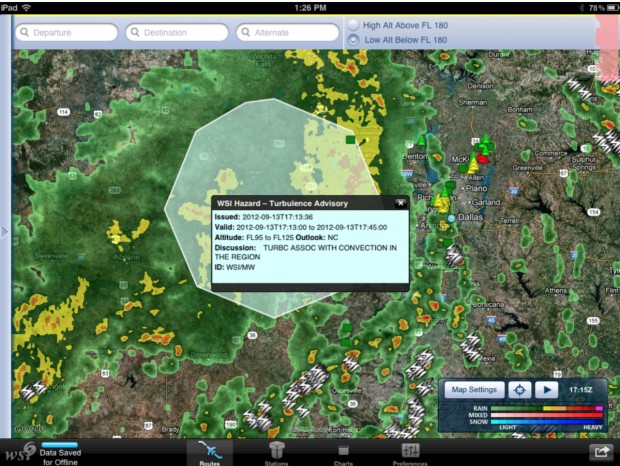Tap the Athens city label
Viewport: 620px width, 466px height.
556,291
